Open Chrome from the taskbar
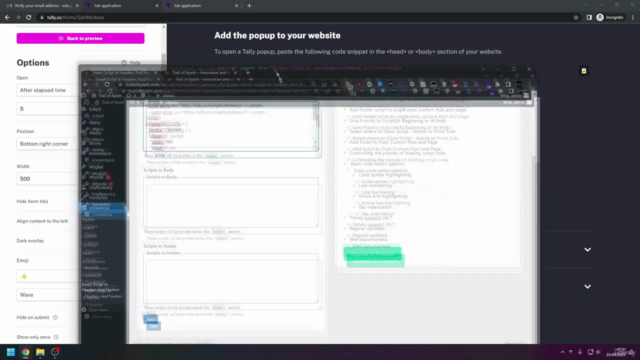 click(25, 352)
